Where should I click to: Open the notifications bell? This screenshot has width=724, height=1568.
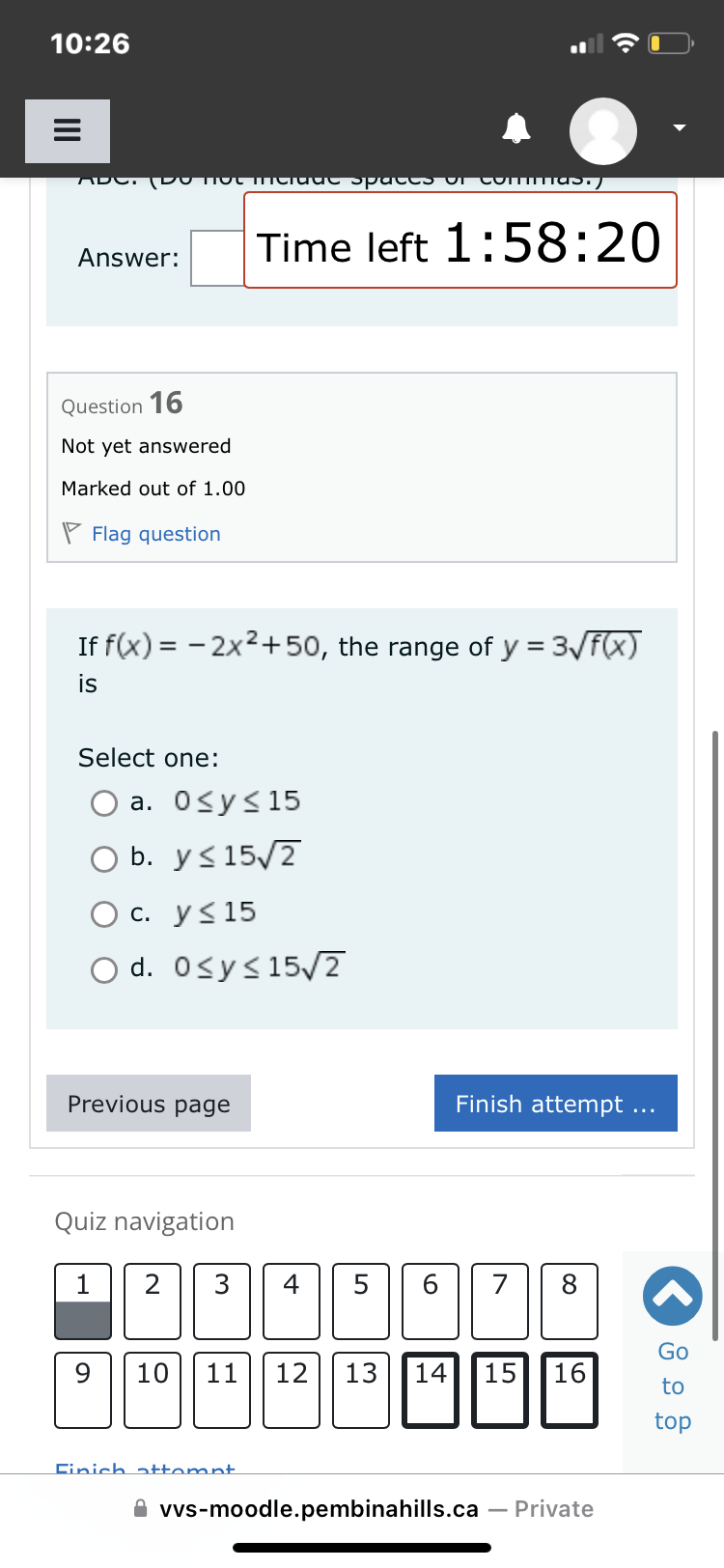[516, 128]
